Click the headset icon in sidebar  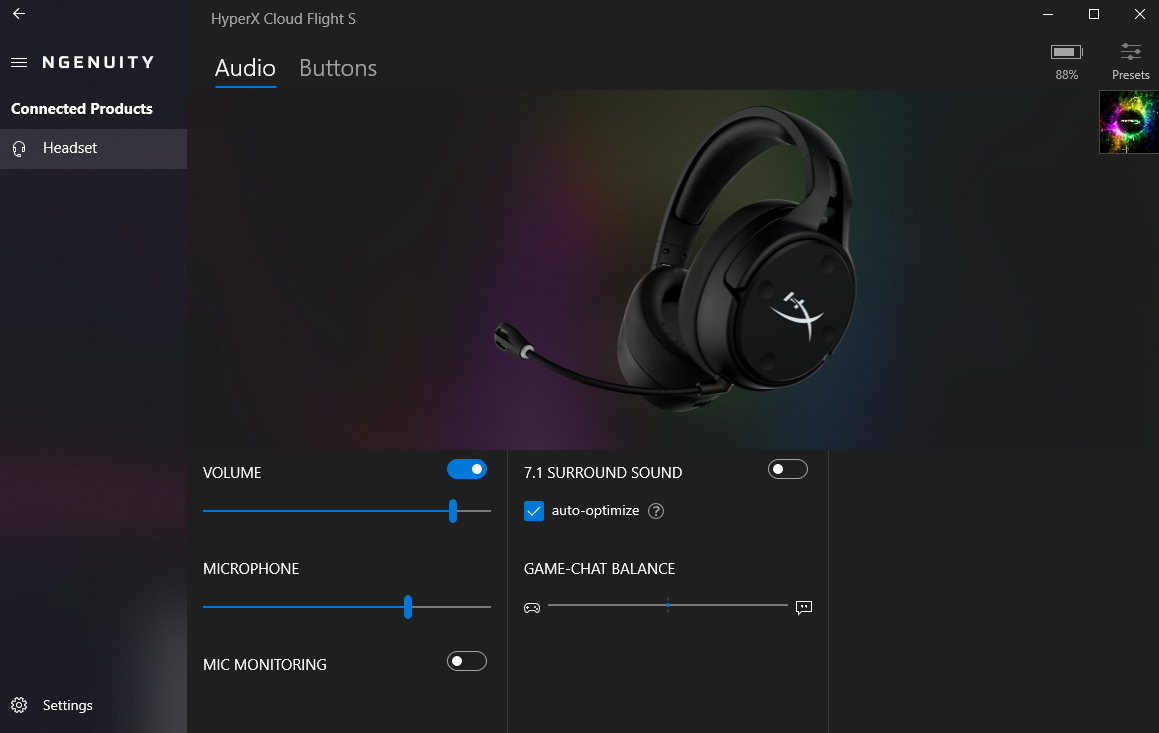(19, 148)
